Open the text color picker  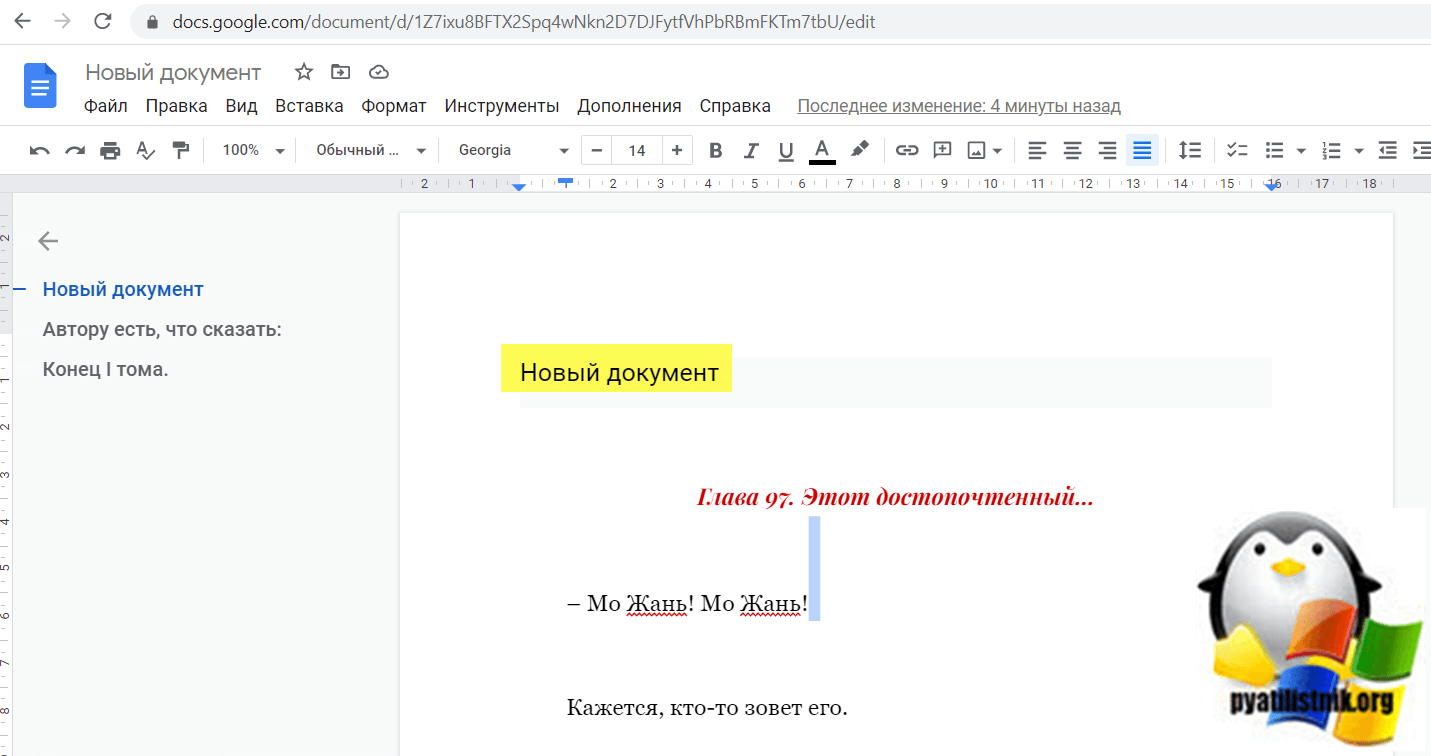[x=822, y=151]
